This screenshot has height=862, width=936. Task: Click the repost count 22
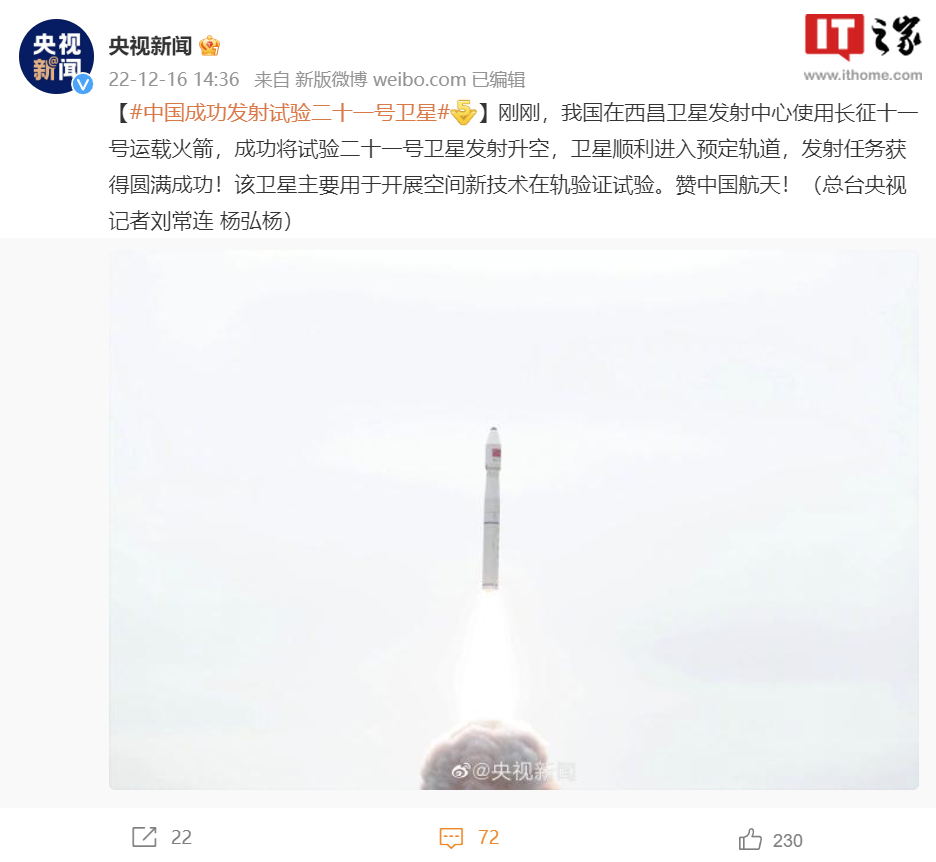point(181,838)
